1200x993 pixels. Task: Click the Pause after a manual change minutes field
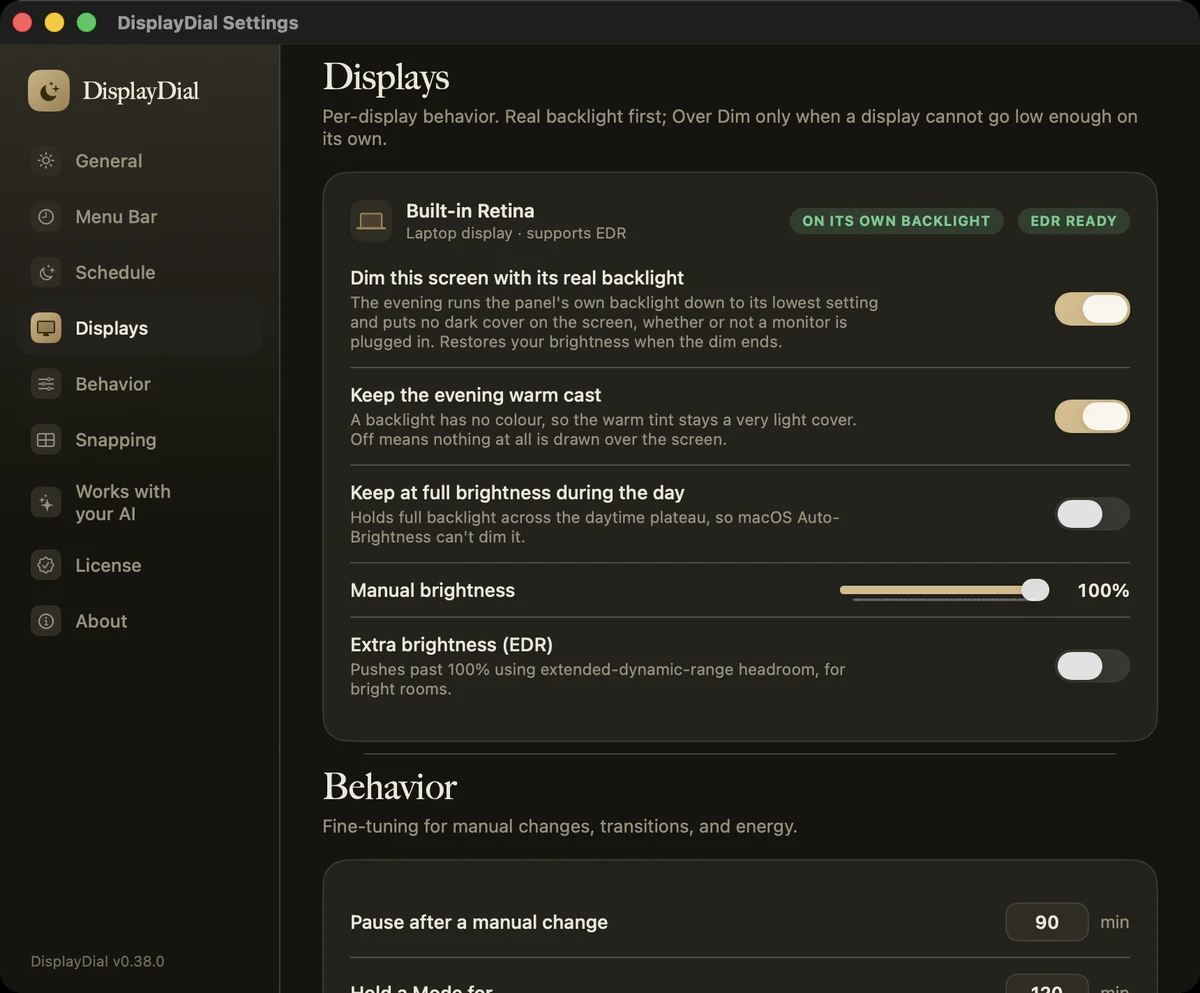click(1047, 922)
